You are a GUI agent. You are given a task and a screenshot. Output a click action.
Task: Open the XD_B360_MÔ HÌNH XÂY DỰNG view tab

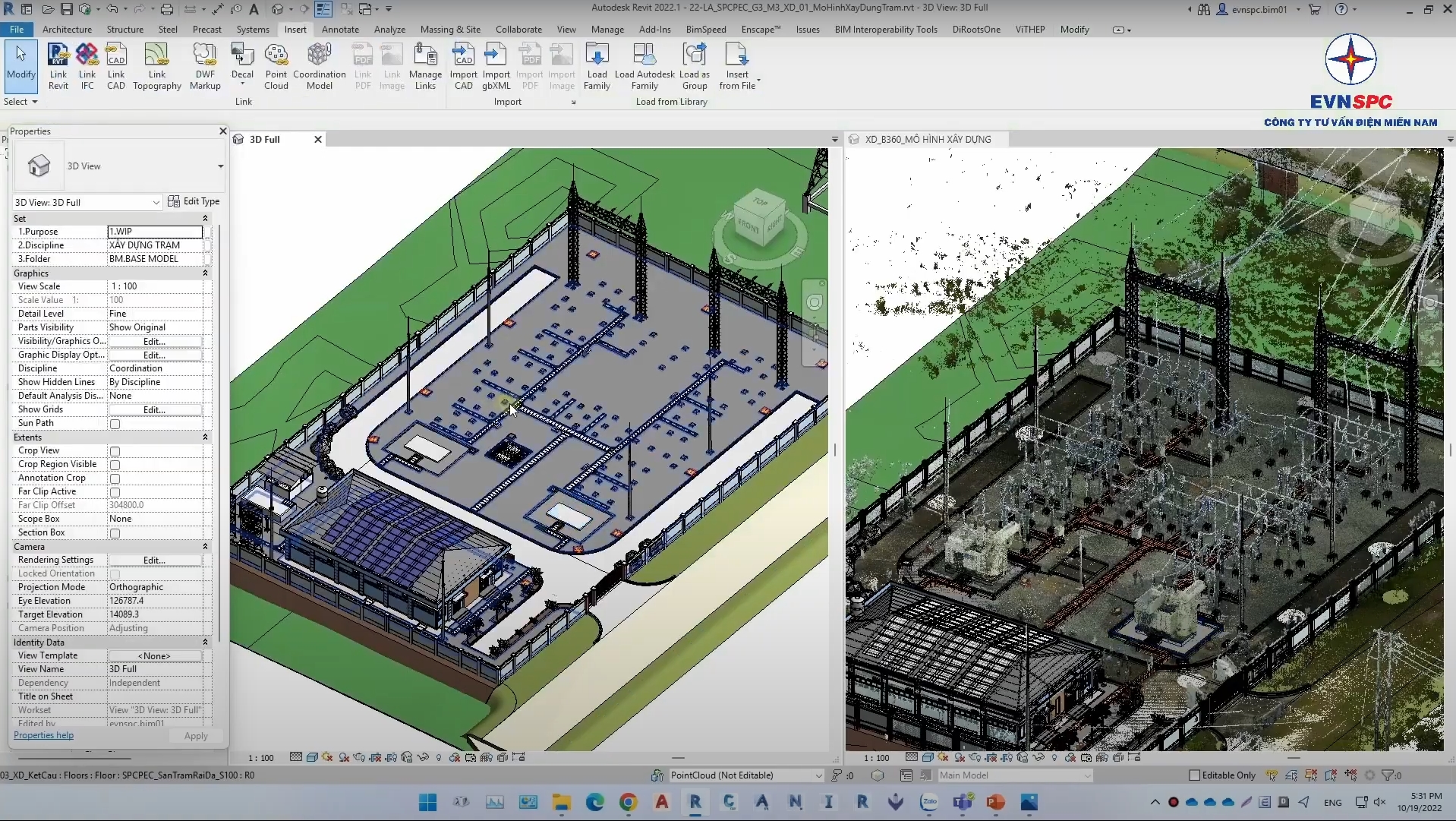pyautogui.click(x=928, y=140)
